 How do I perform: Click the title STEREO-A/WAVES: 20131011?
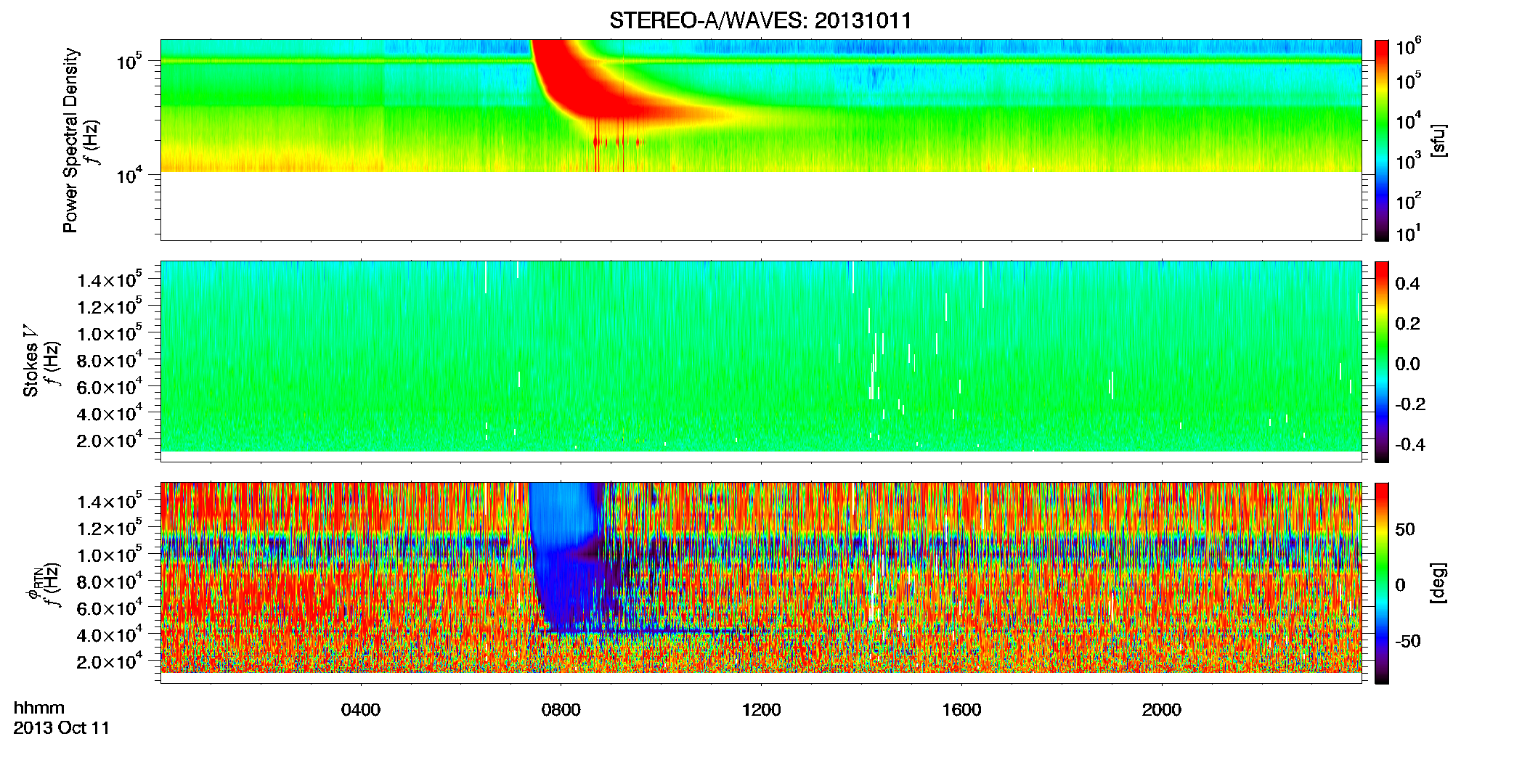760,20
